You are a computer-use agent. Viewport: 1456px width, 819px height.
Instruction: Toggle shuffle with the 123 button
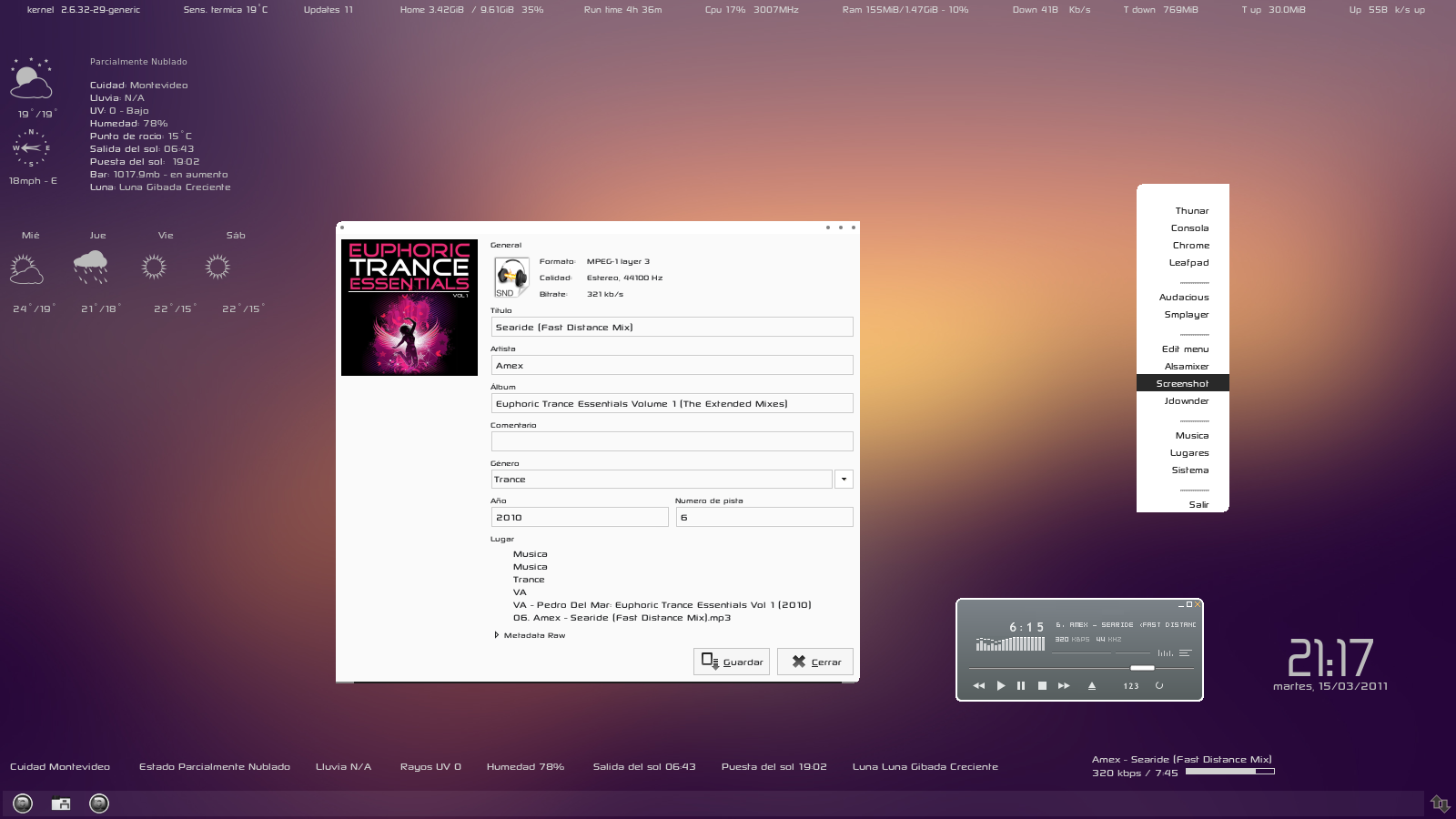click(1131, 686)
